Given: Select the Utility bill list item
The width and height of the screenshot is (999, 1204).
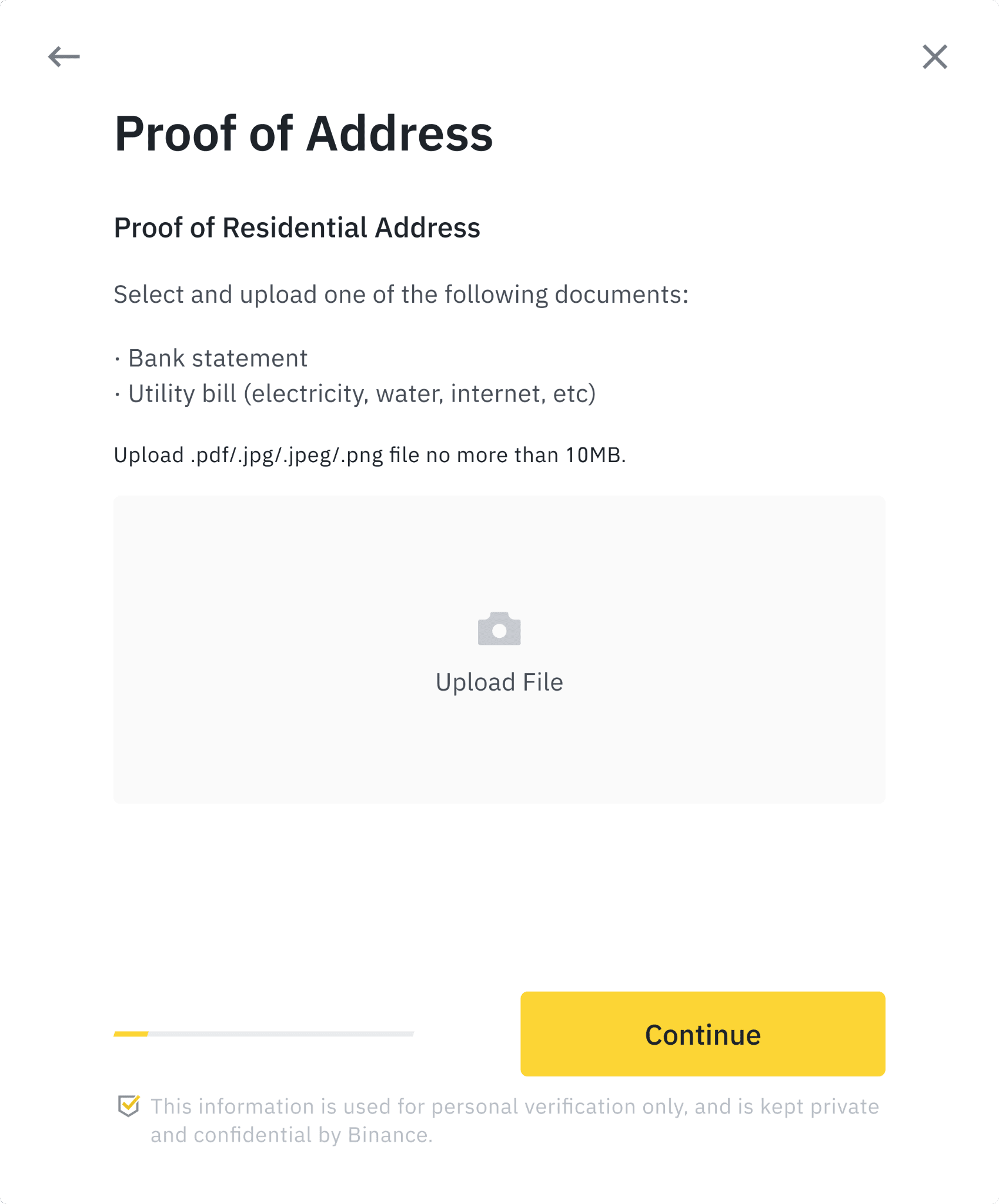Looking at the screenshot, I should pyautogui.click(x=362, y=394).
